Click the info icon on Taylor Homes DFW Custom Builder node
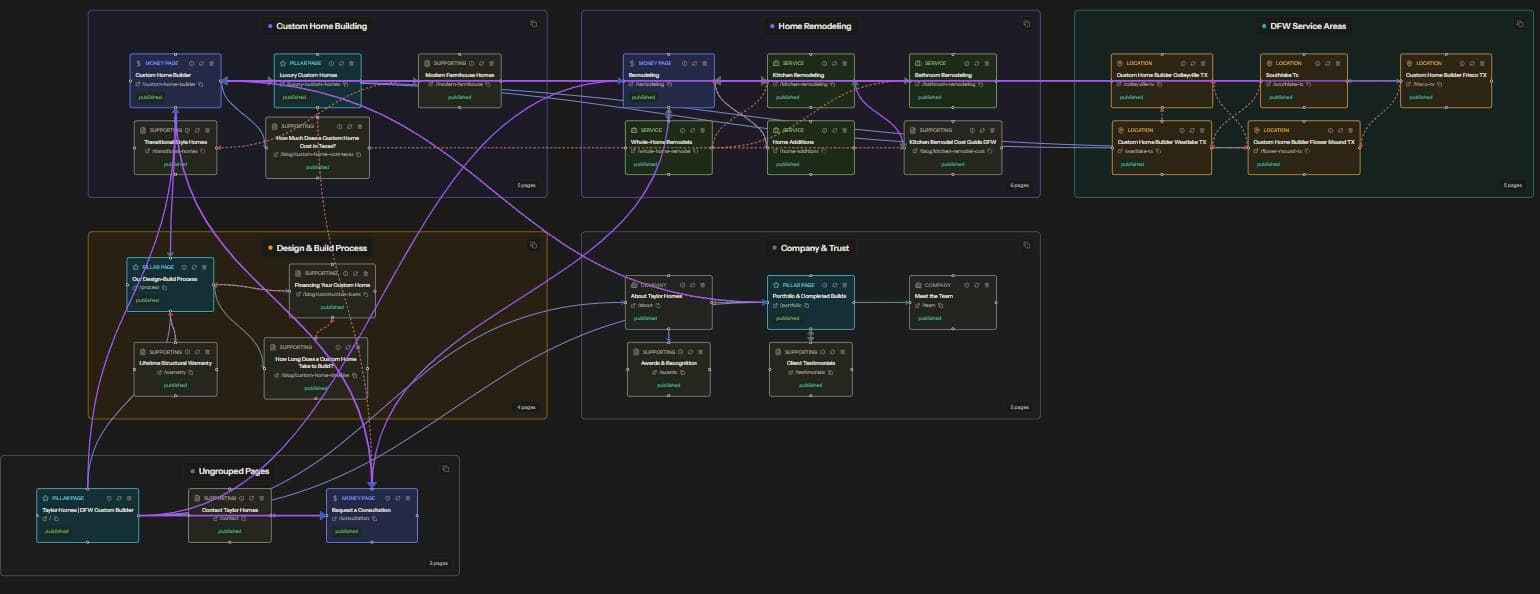The width and height of the screenshot is (1540, 594). [109, 498]
